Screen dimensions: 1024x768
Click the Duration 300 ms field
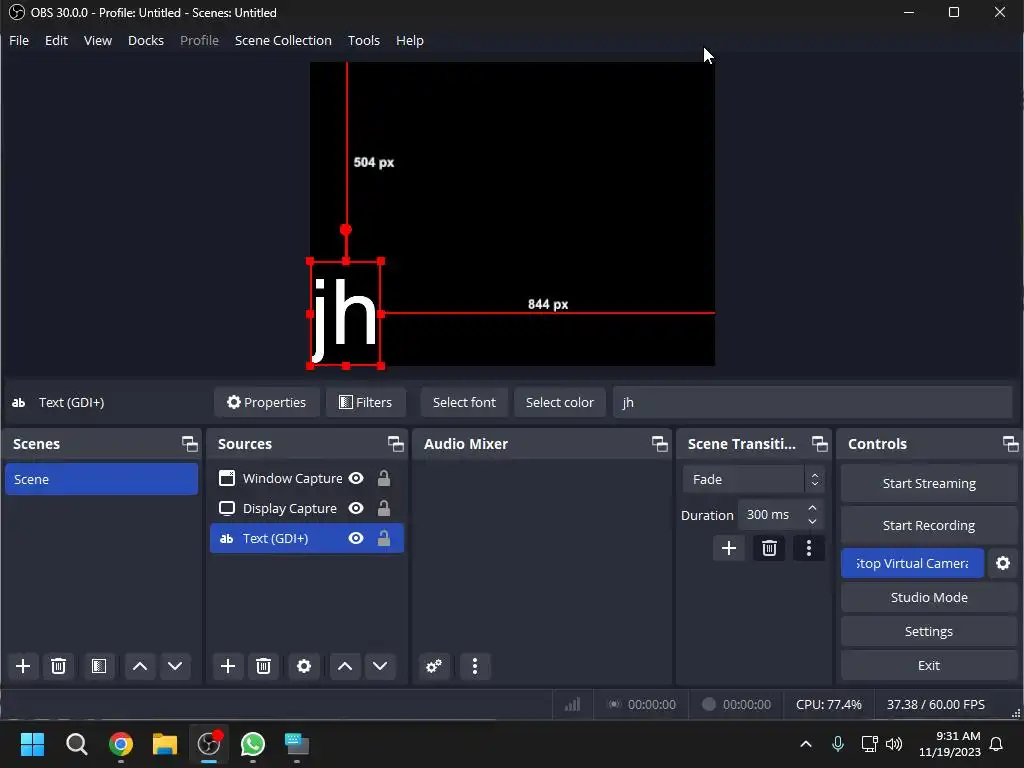coord(781,515)
